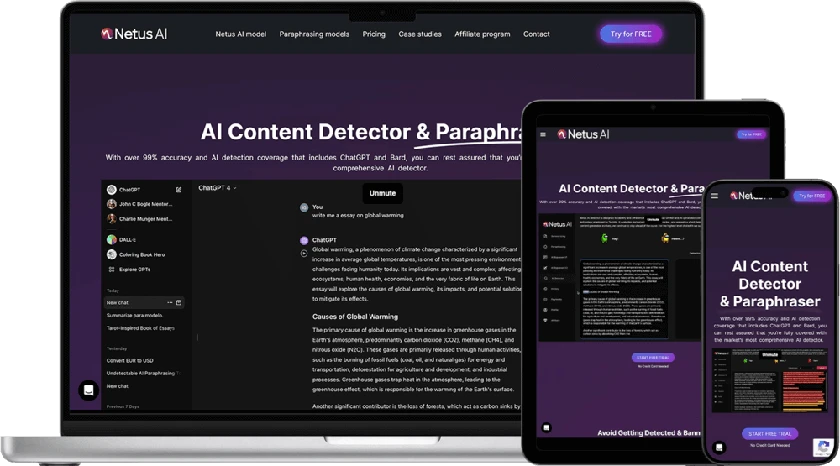Open Coloring Book Hero in the sidebar
The width and height of the screenshot is (840, 466).
pyautogui.click(x=136, y=254)
